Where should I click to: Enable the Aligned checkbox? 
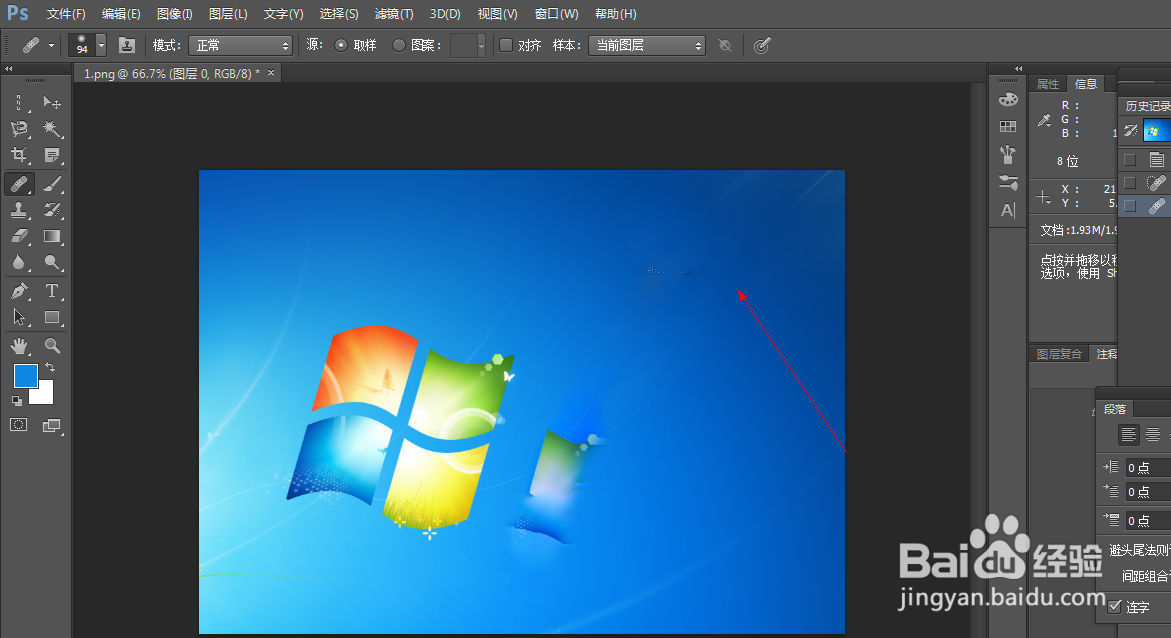click(x=506, y=46)
